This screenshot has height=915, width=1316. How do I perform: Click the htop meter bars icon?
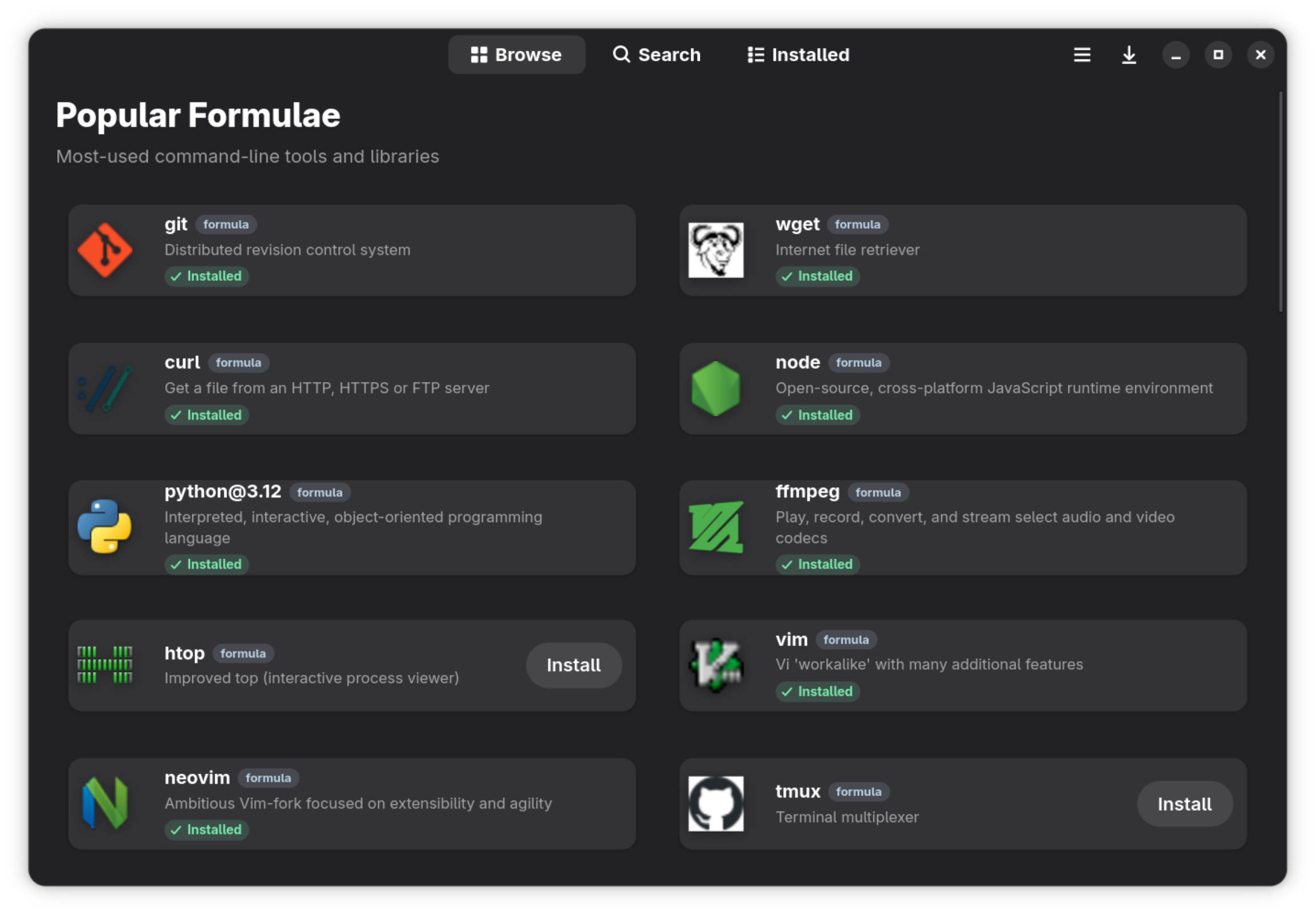click(x=105, y=665)
